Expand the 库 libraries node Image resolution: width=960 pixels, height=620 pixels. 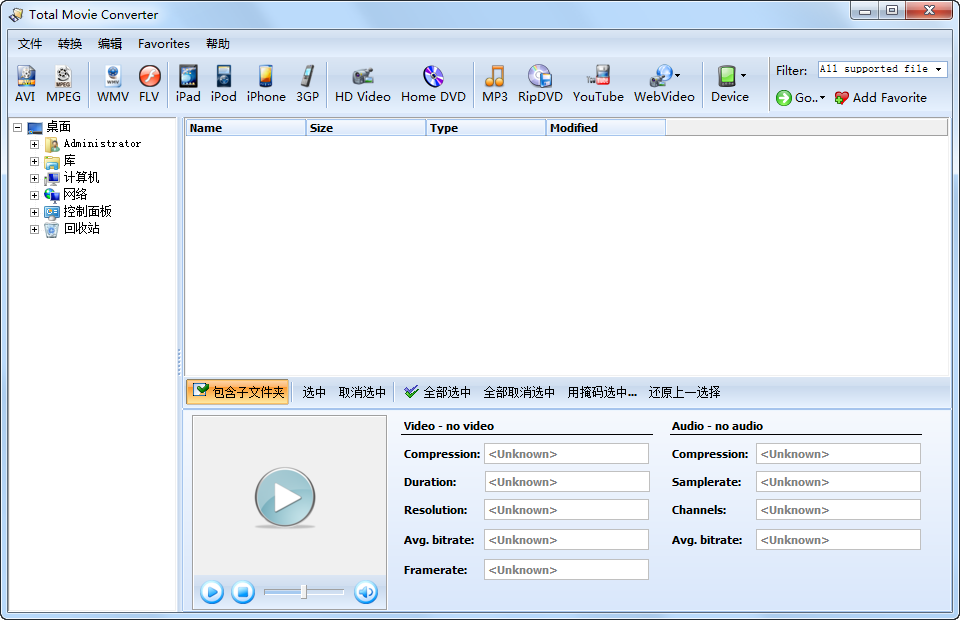(34, 162)
